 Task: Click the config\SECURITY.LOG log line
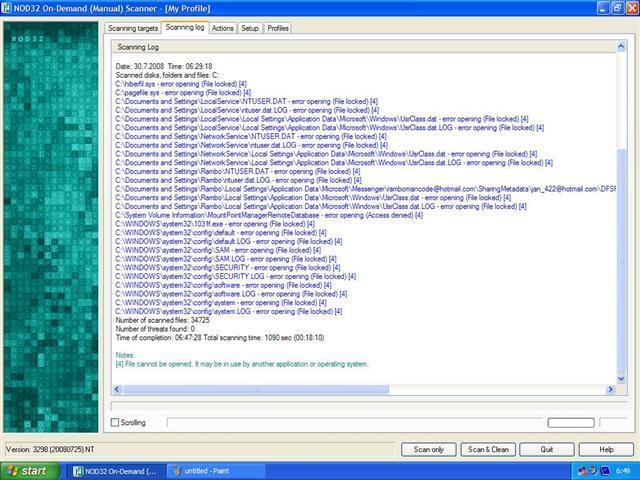coord(236,276)
